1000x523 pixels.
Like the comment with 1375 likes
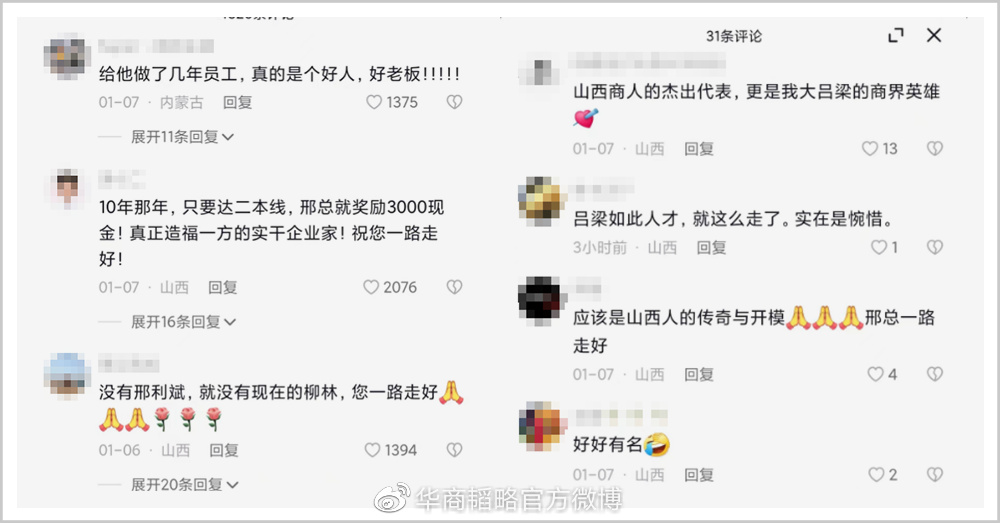pyautogui.click(x=374, y=102)
